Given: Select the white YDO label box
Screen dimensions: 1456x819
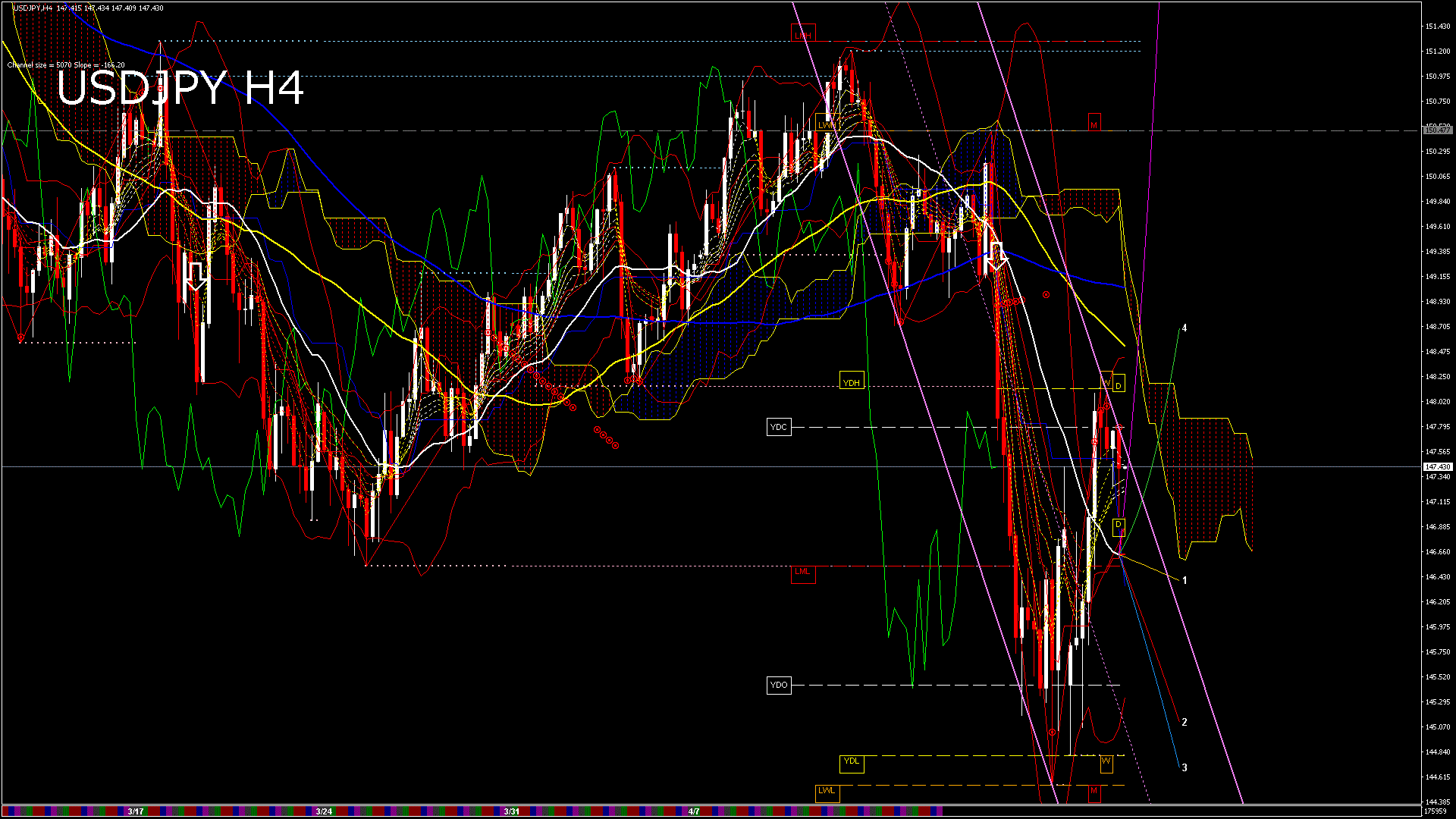Looking at the screenshot, I should [779, 685].
